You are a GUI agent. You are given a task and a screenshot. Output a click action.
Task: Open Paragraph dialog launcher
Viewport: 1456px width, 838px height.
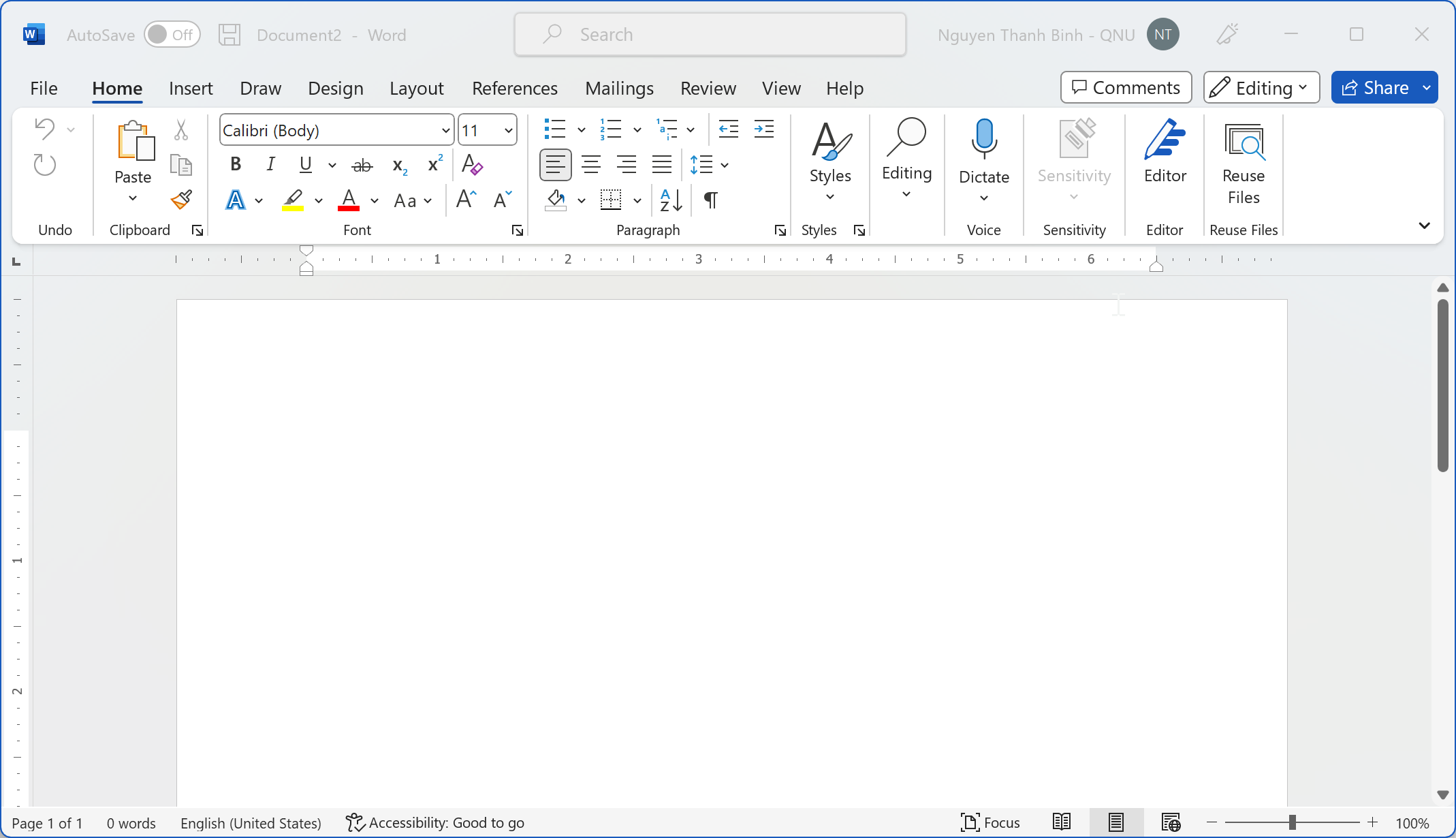(780, 230)
